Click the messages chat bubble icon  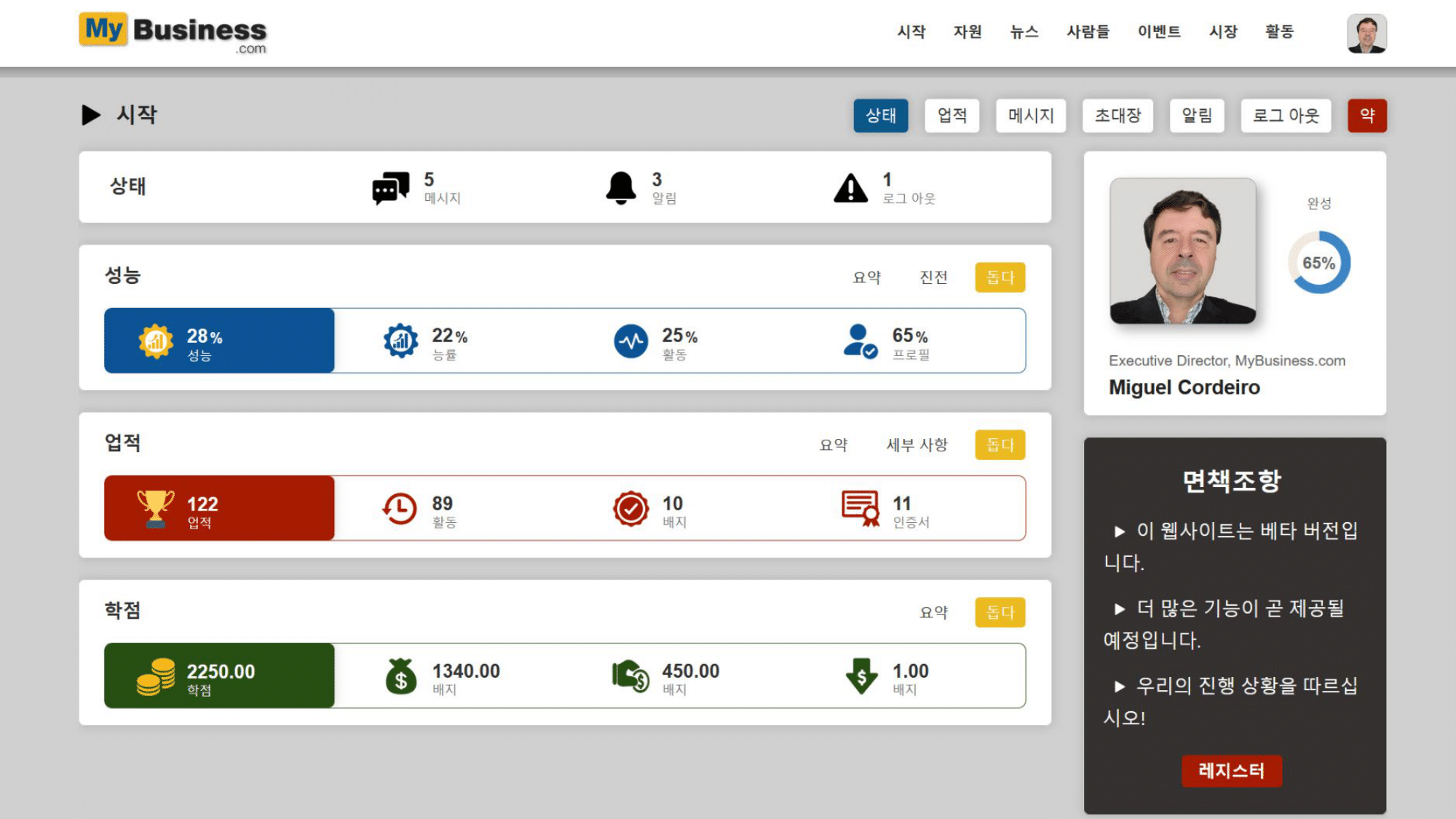tap(390, 189)
